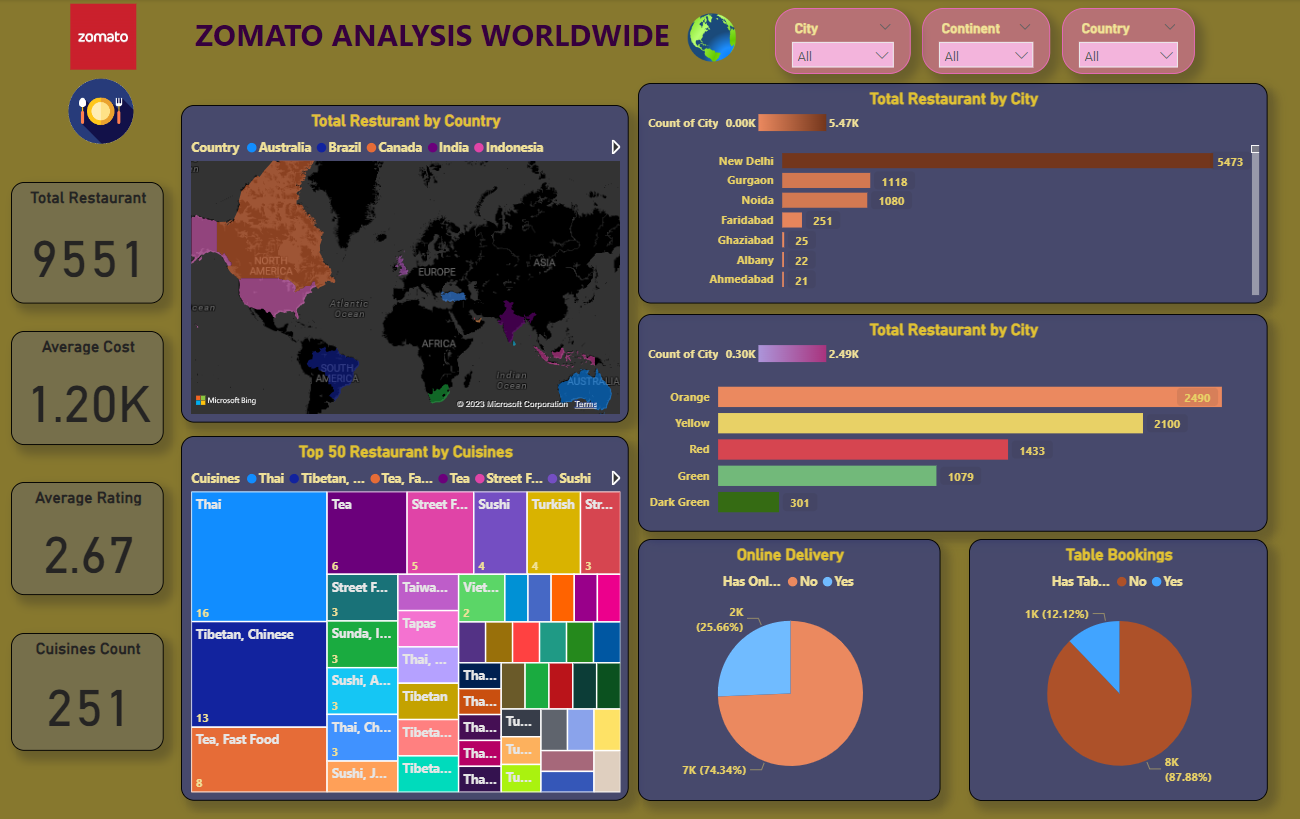Image resolution: width=1300 pixels, height=819 pixels.
Task: Click the plate and cutlery icon
Action: (x=100, y=111)
